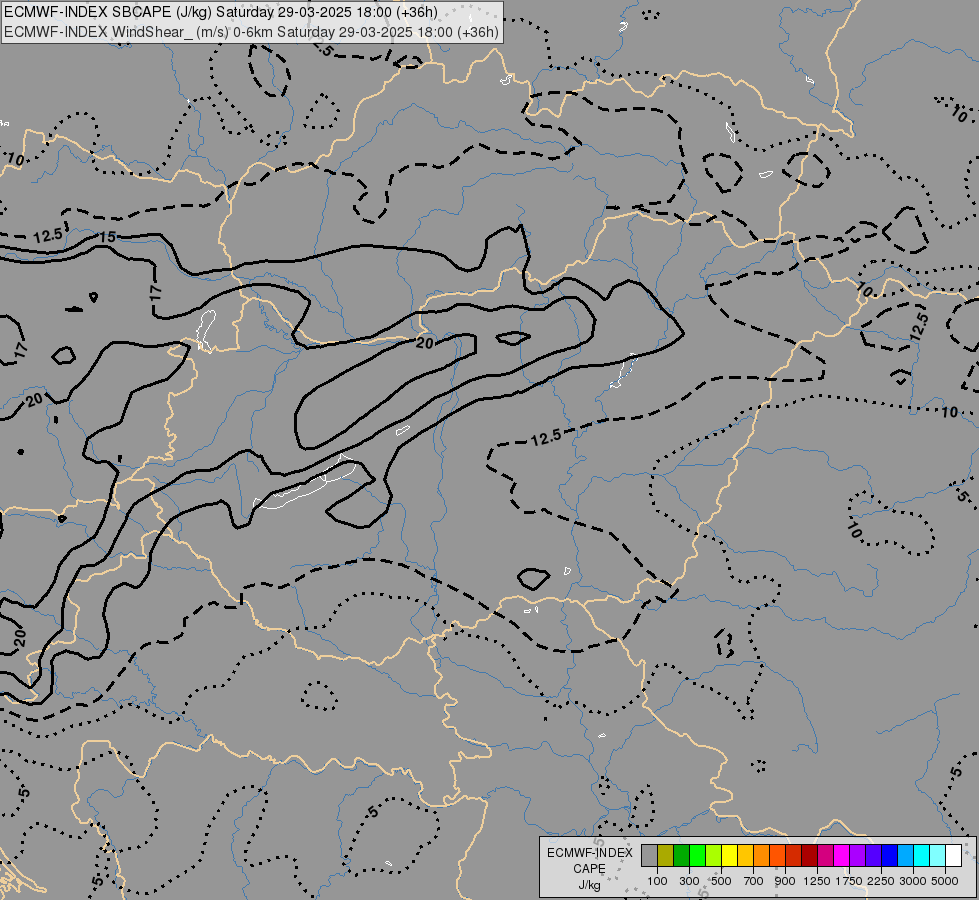Click the 'ECMWF-INDEX' label in the legend box
979x900 pixels.
tap(589, 853)
